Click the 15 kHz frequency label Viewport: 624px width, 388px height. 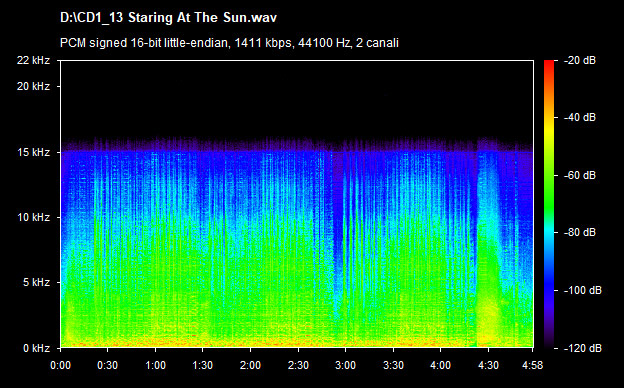pos(33,152)
